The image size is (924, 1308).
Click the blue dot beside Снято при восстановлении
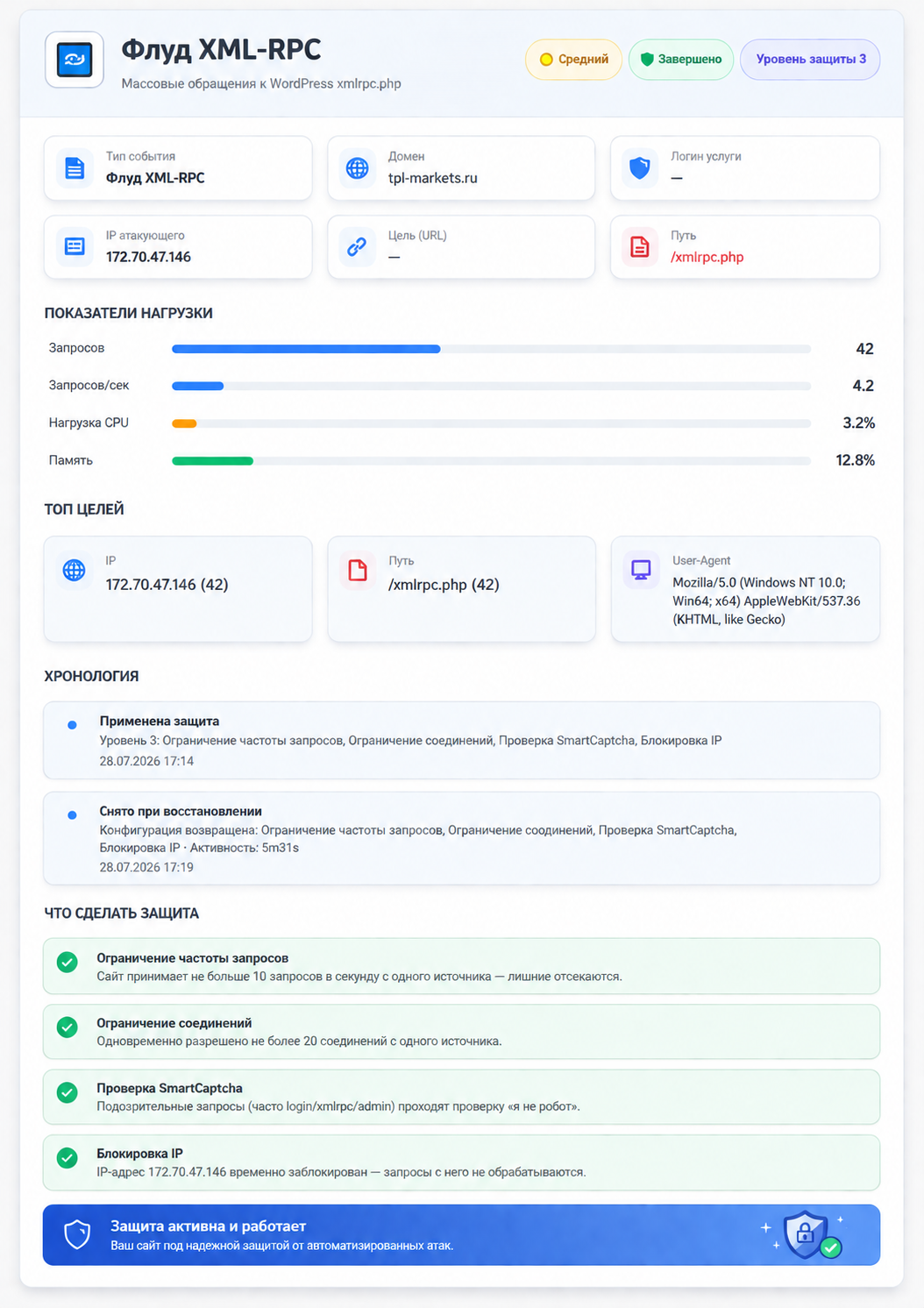(x=72, y=815)
